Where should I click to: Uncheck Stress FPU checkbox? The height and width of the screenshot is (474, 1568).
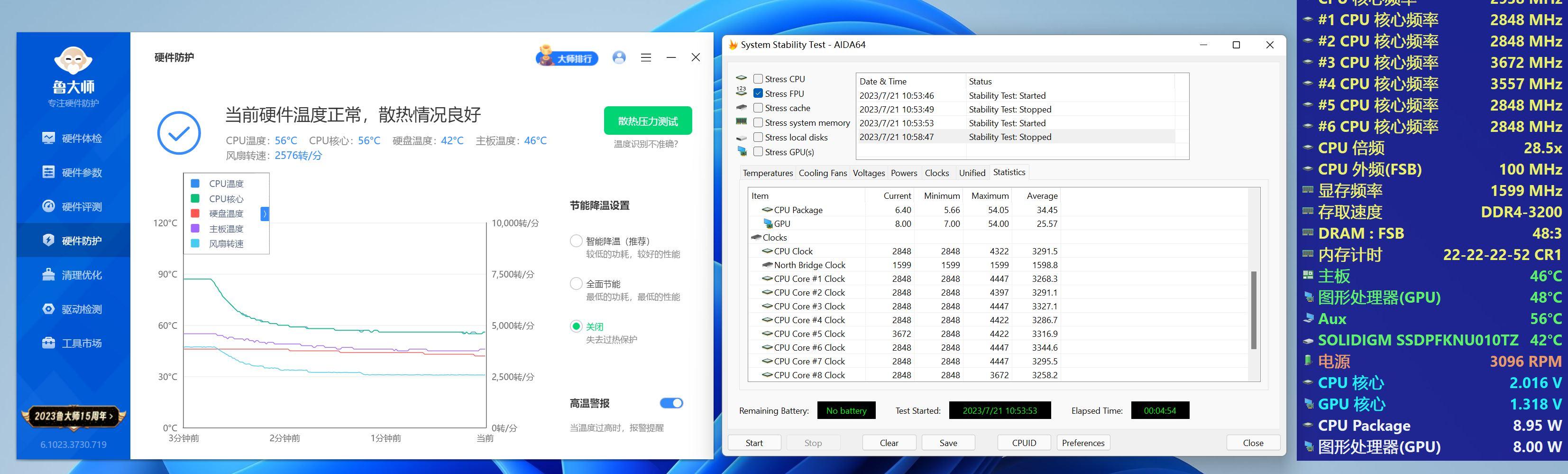point(758,93)
